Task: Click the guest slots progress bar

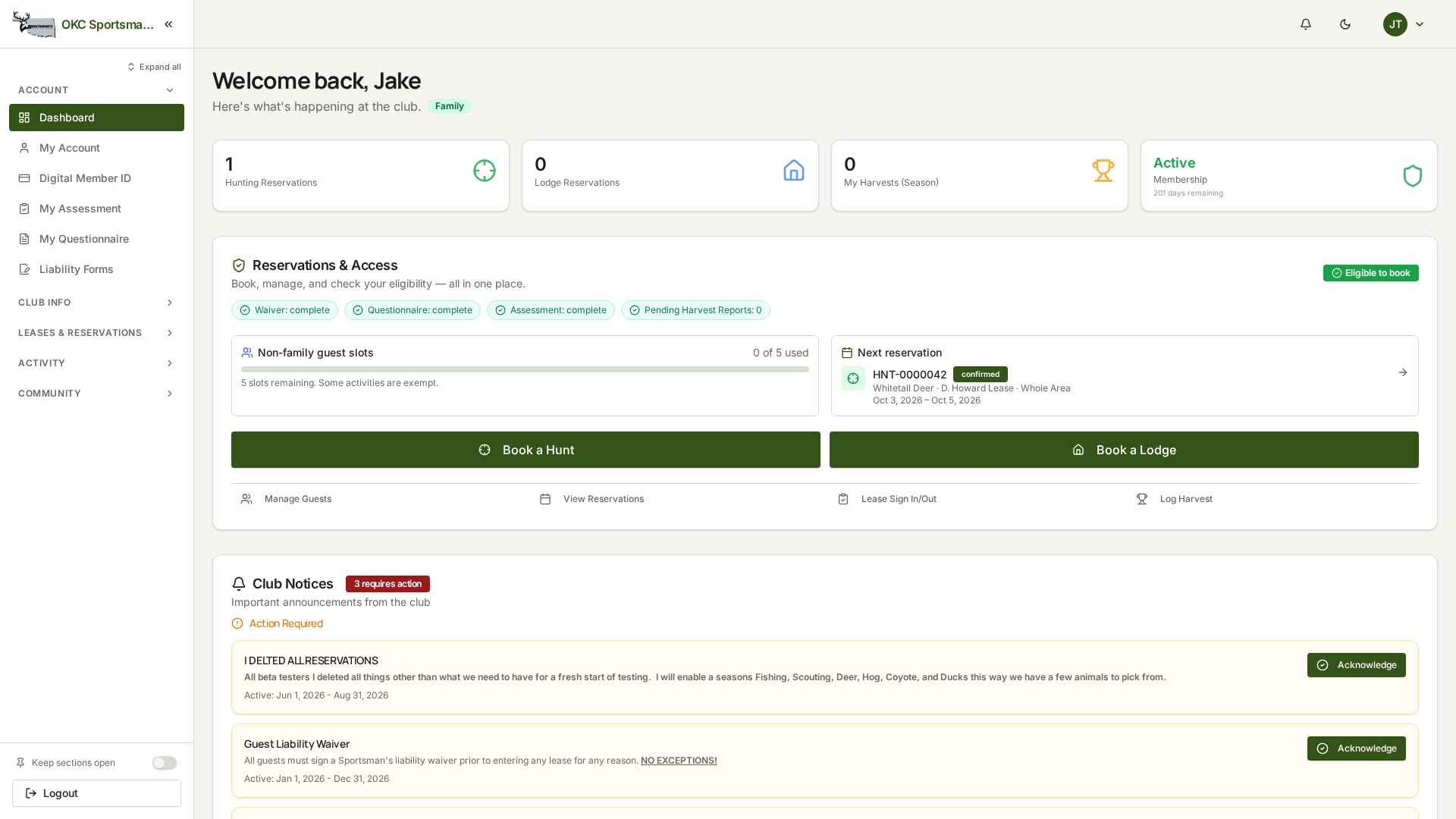Action: pyautogui.click(x=525, y=369)
